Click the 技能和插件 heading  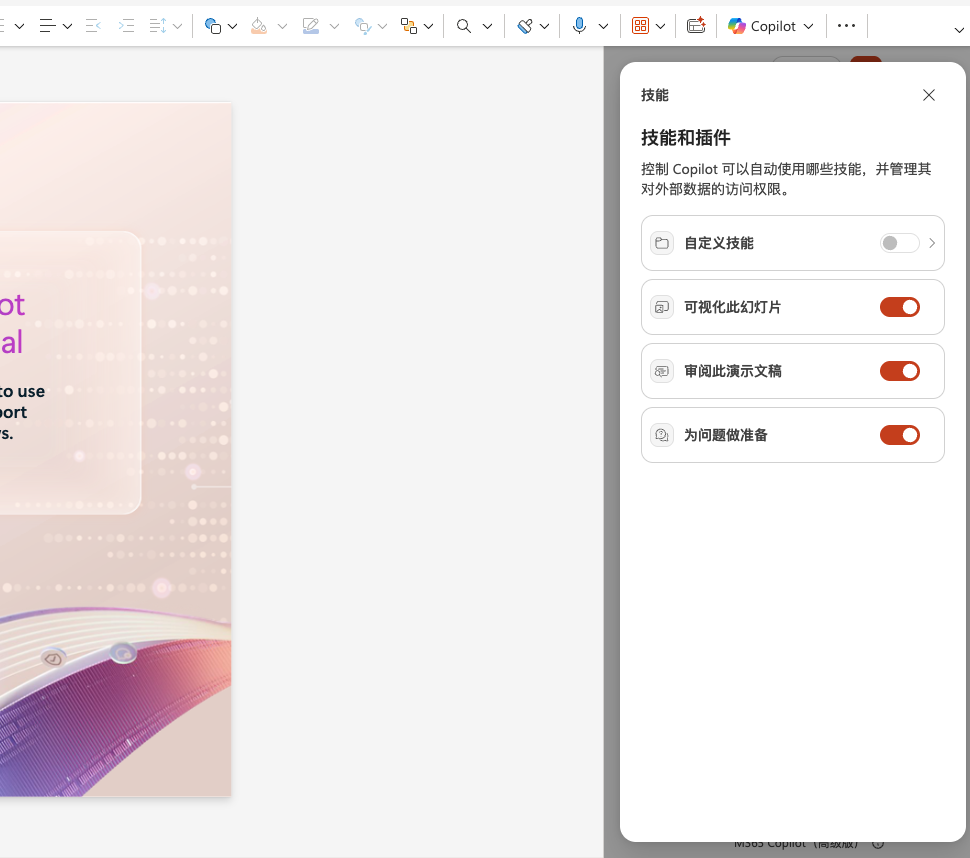(685, 137)
